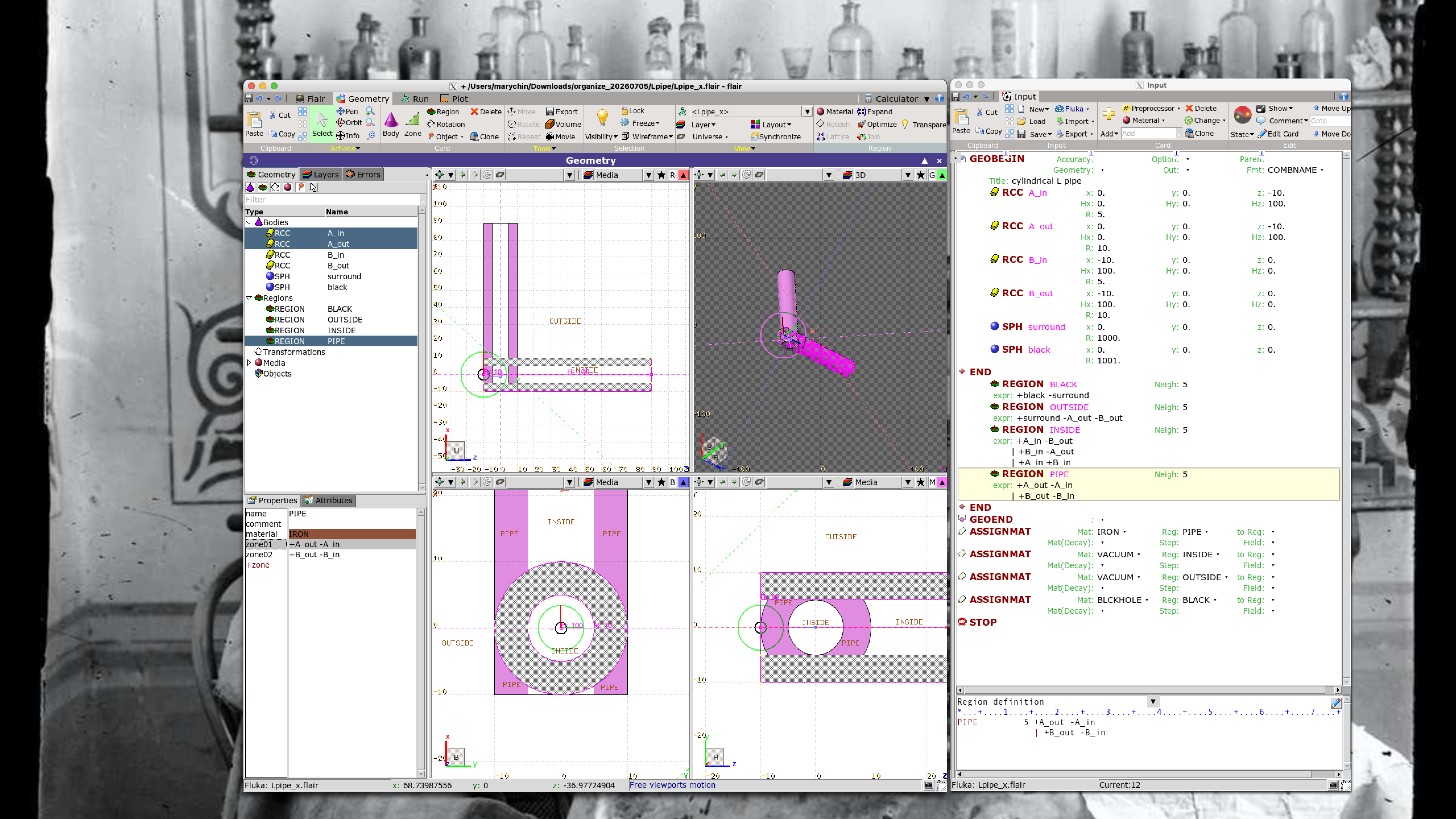
Task: Add a Region card
Action: point(443,111)
